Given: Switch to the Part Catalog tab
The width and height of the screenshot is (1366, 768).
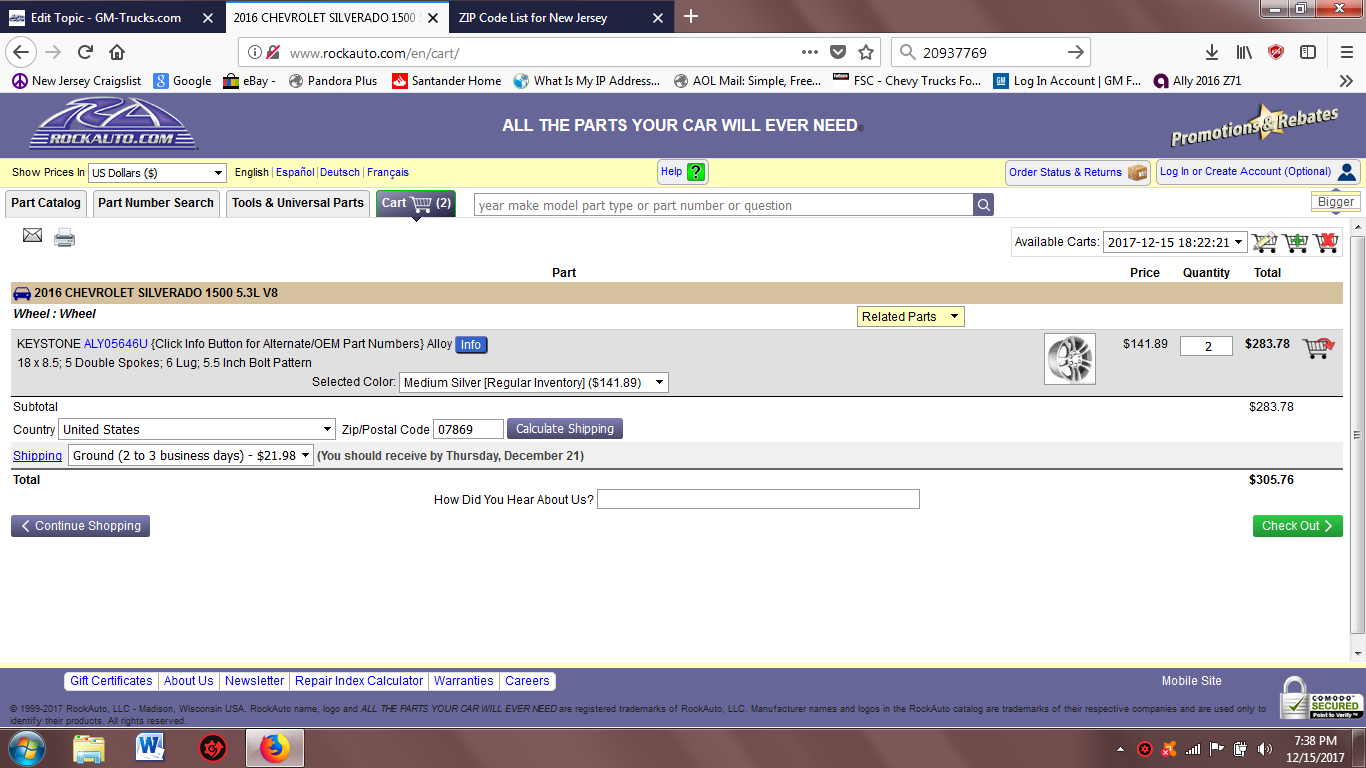Looking at the screenshot, I should (x=46, y=203).
